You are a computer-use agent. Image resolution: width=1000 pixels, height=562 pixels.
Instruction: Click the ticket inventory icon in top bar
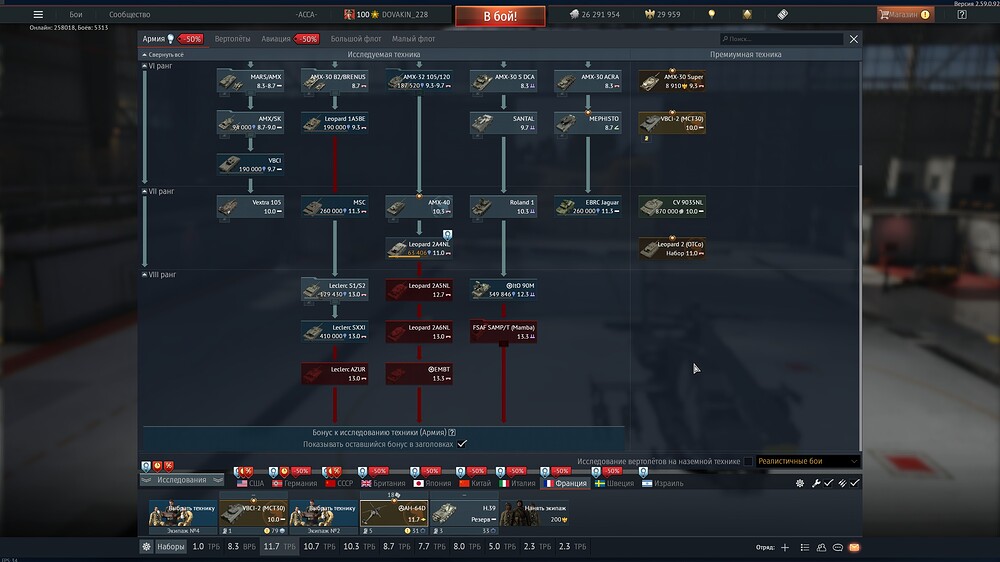coord(783,14)
